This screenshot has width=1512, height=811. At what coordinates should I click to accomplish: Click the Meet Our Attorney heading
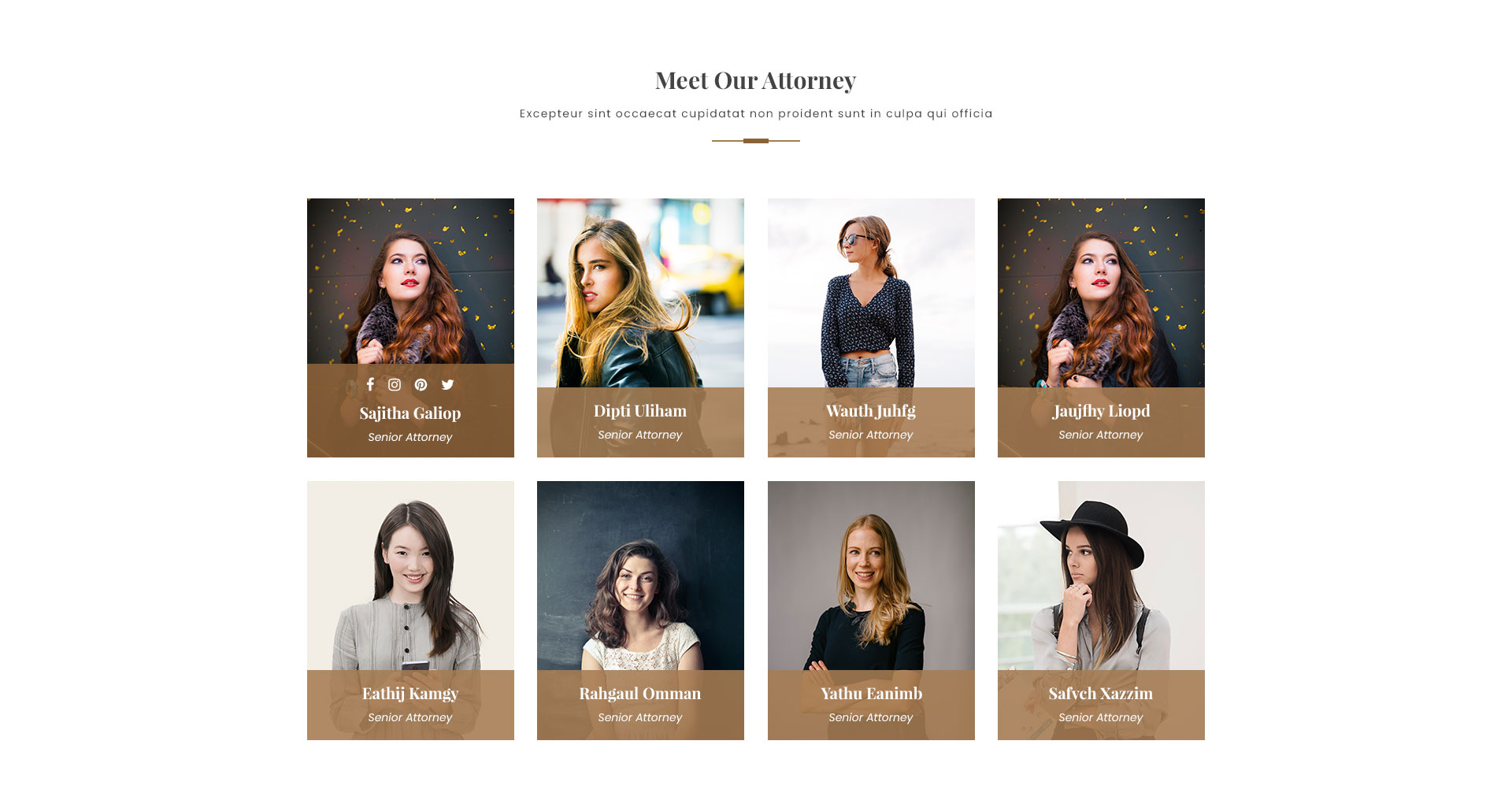[756, 80]
